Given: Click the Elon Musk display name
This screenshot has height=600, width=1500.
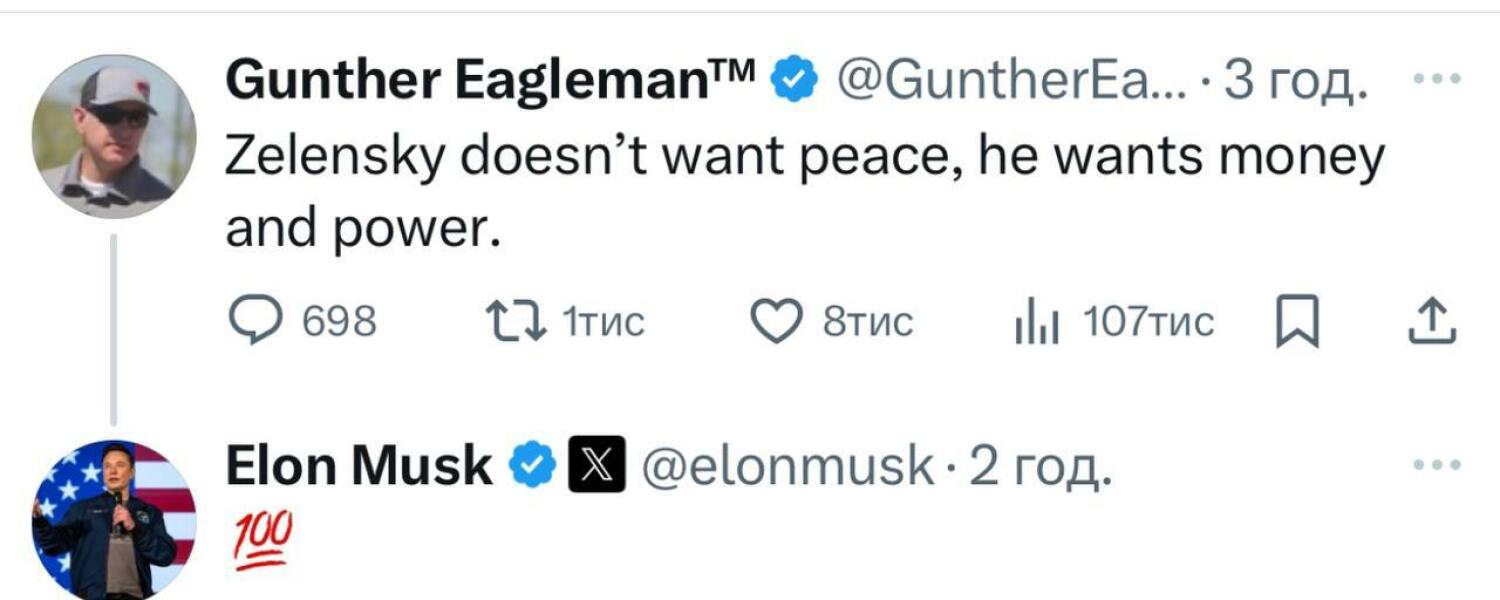Looking at the screenshot, I should [x=358, y=466].
